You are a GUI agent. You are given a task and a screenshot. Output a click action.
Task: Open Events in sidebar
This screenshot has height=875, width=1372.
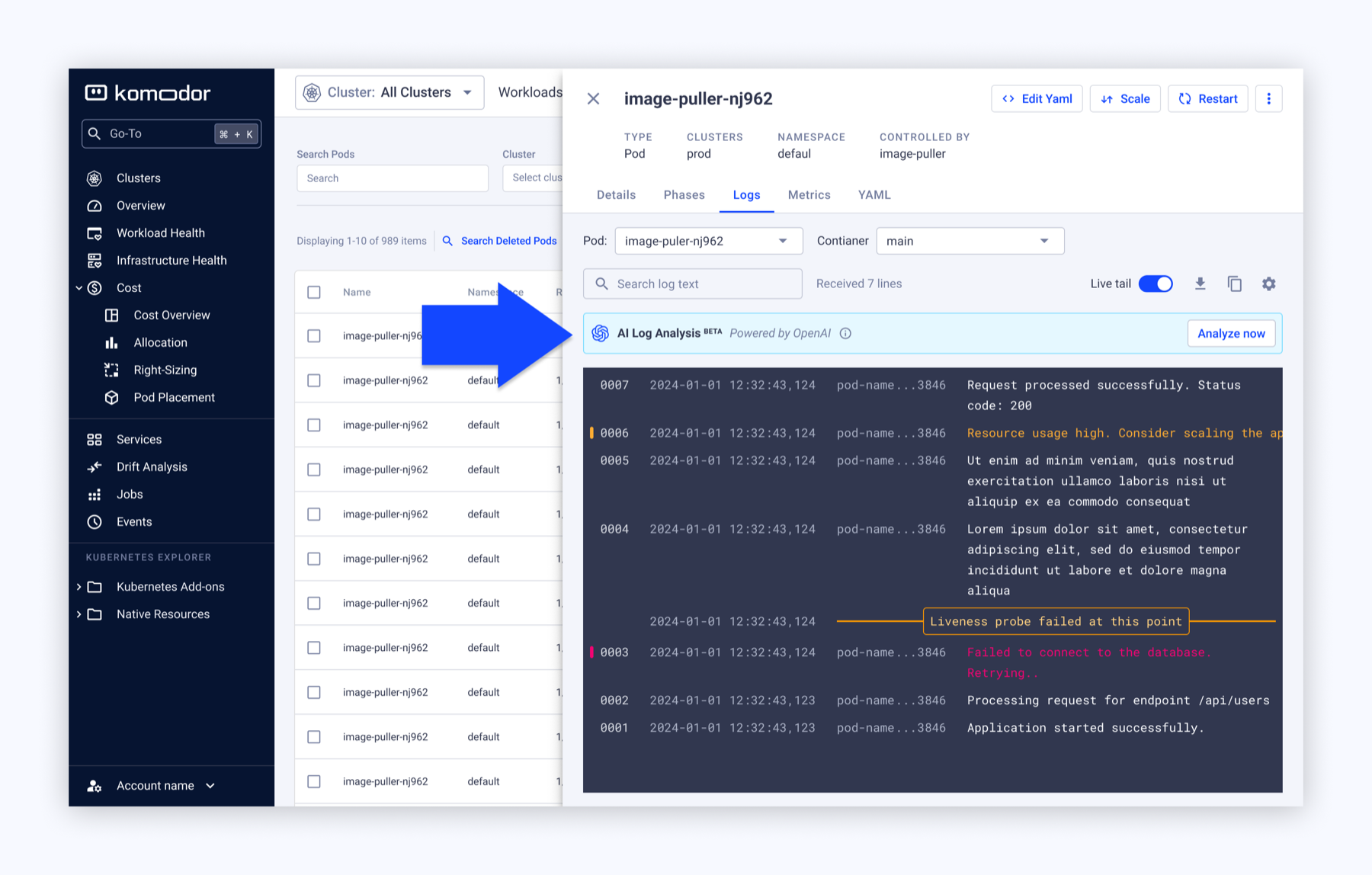point(134,522)
